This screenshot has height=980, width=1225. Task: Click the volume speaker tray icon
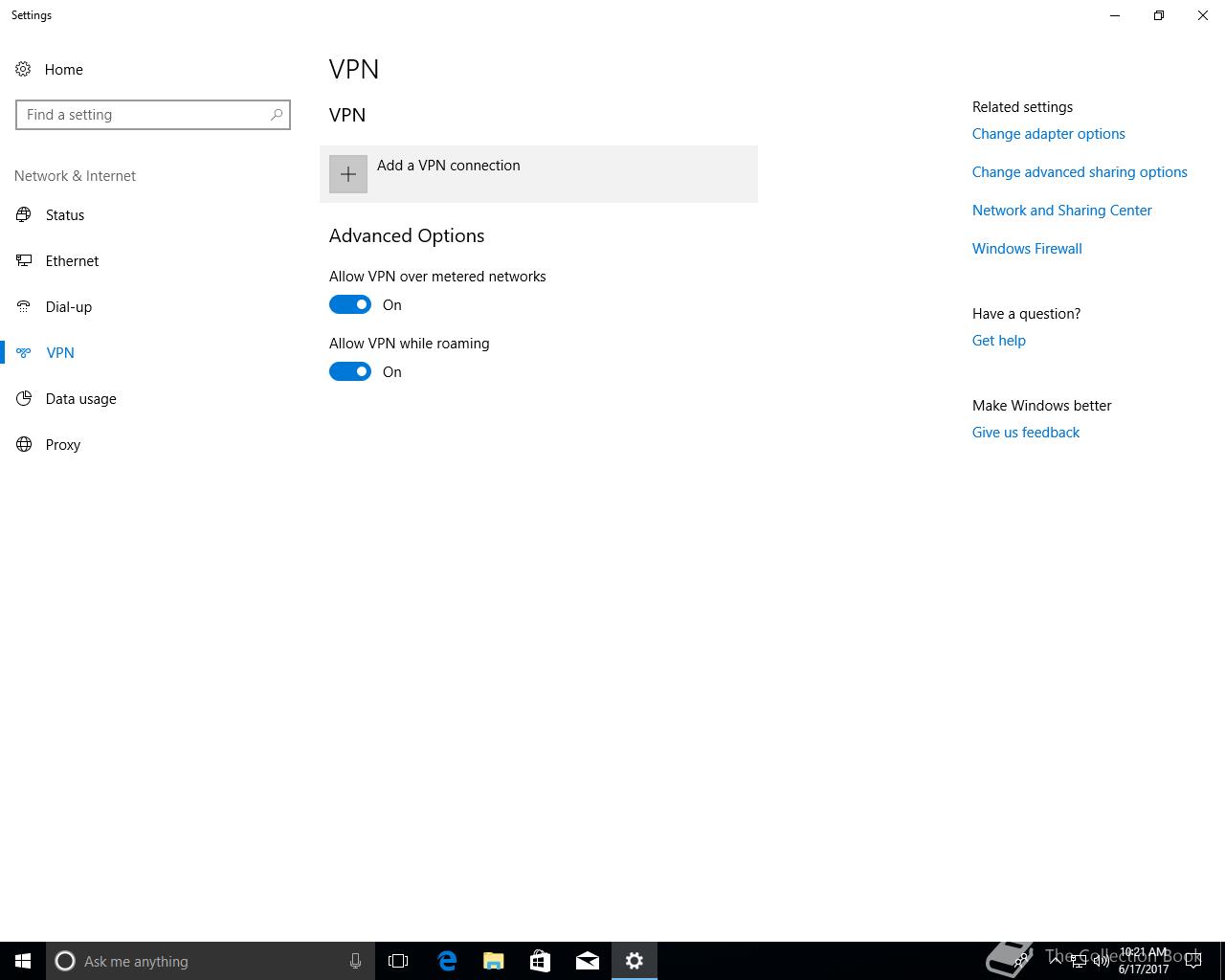(1101, 961)
